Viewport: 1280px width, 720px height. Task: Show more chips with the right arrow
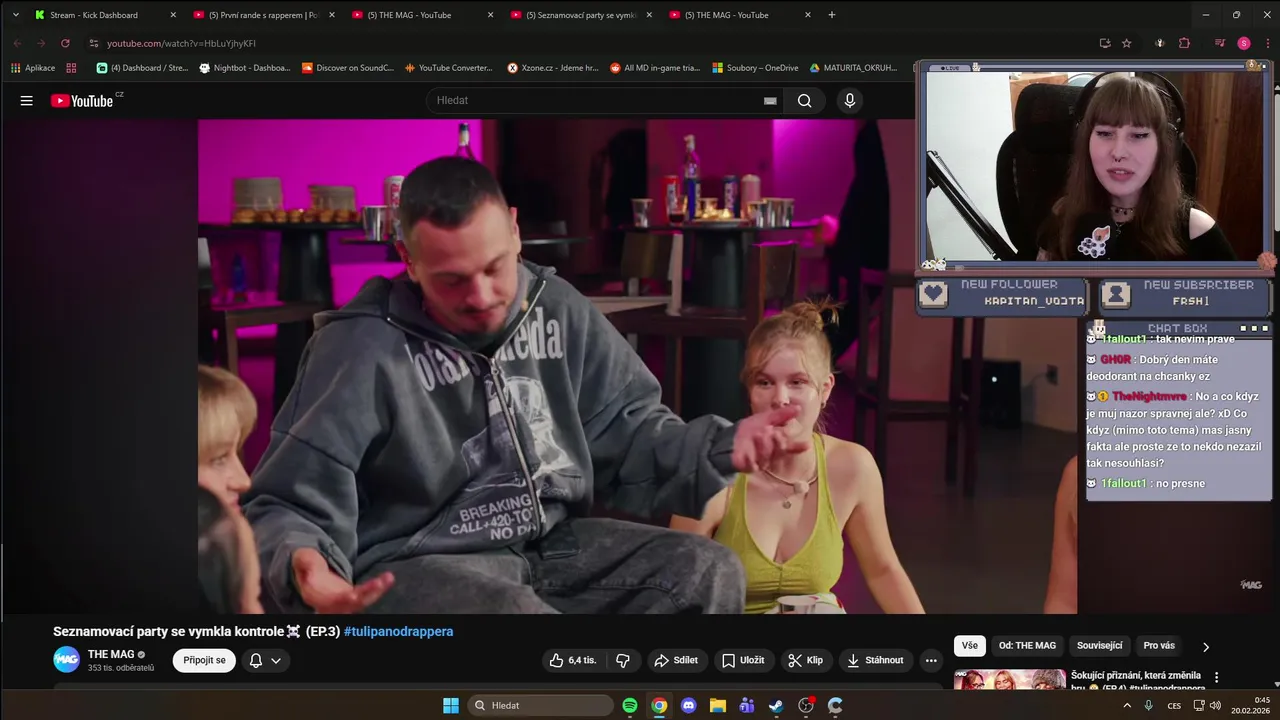coord(1205,647)
